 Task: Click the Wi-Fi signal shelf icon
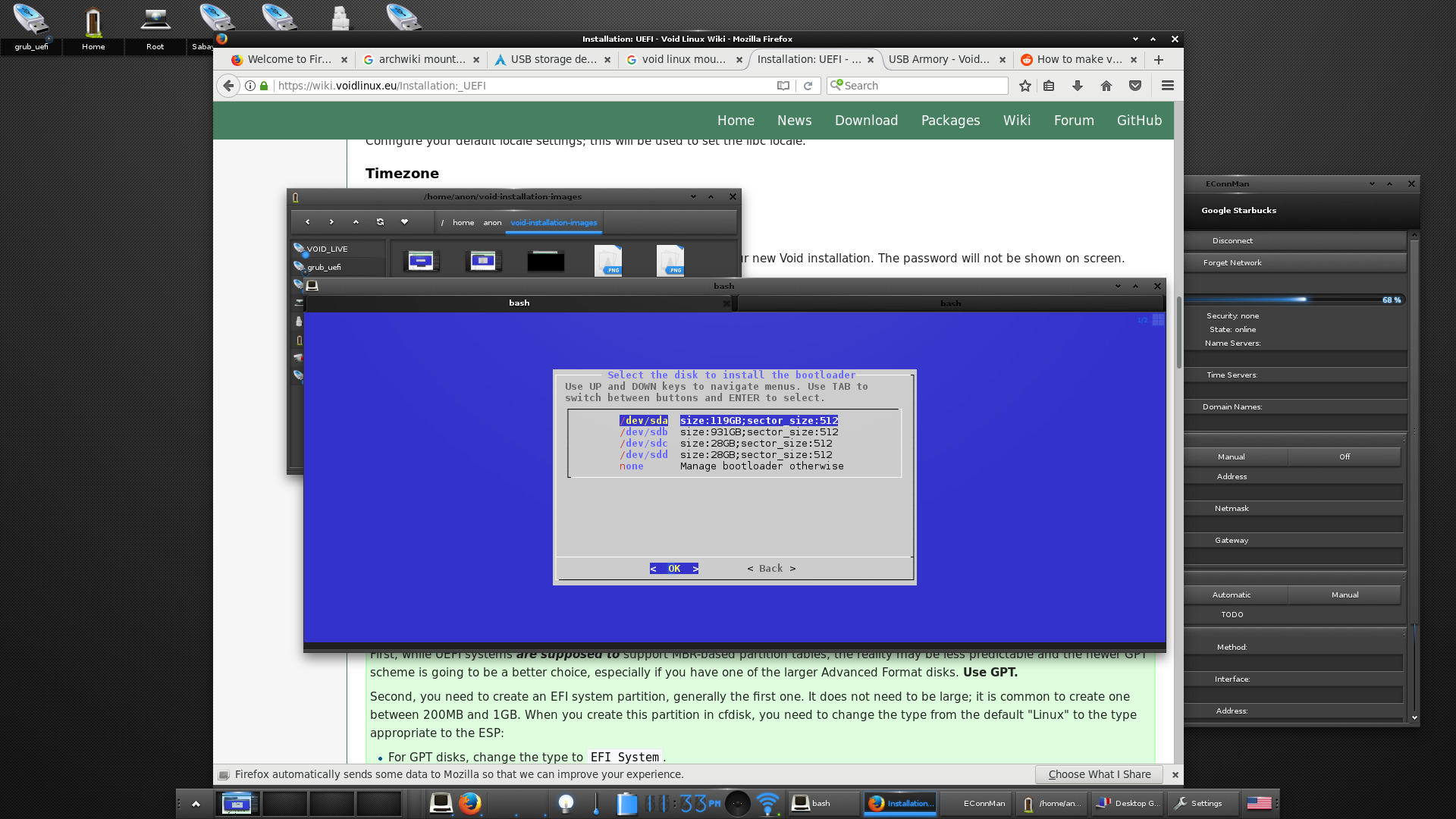(767, 803)
